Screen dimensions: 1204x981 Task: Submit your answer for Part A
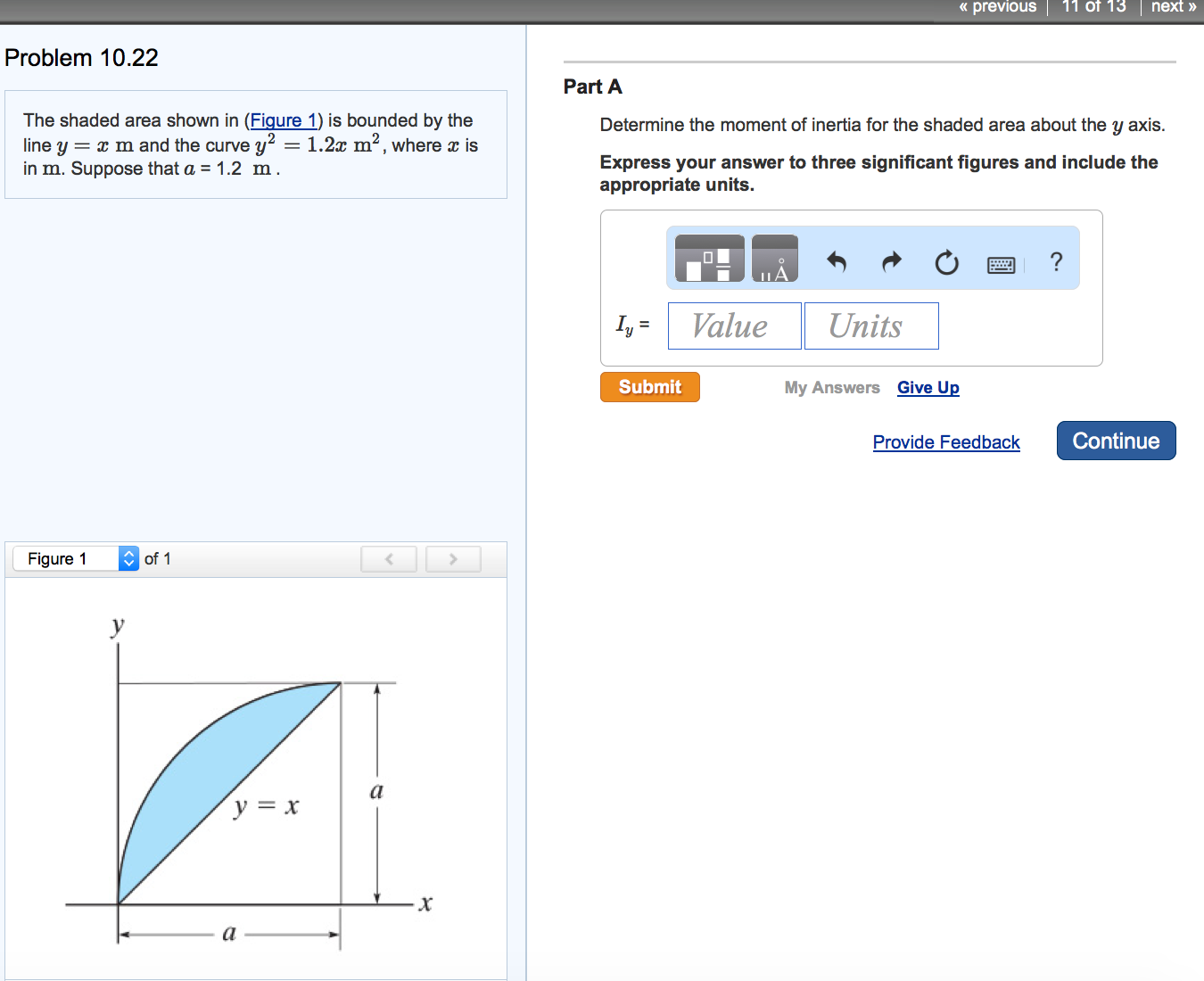tap(649, 386)
